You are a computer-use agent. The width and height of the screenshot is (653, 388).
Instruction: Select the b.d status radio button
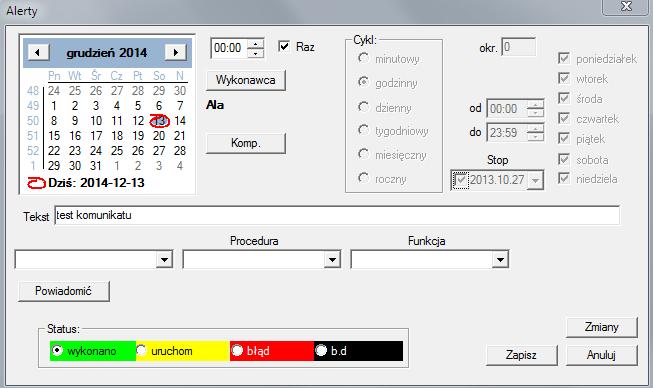coord(321,351)
